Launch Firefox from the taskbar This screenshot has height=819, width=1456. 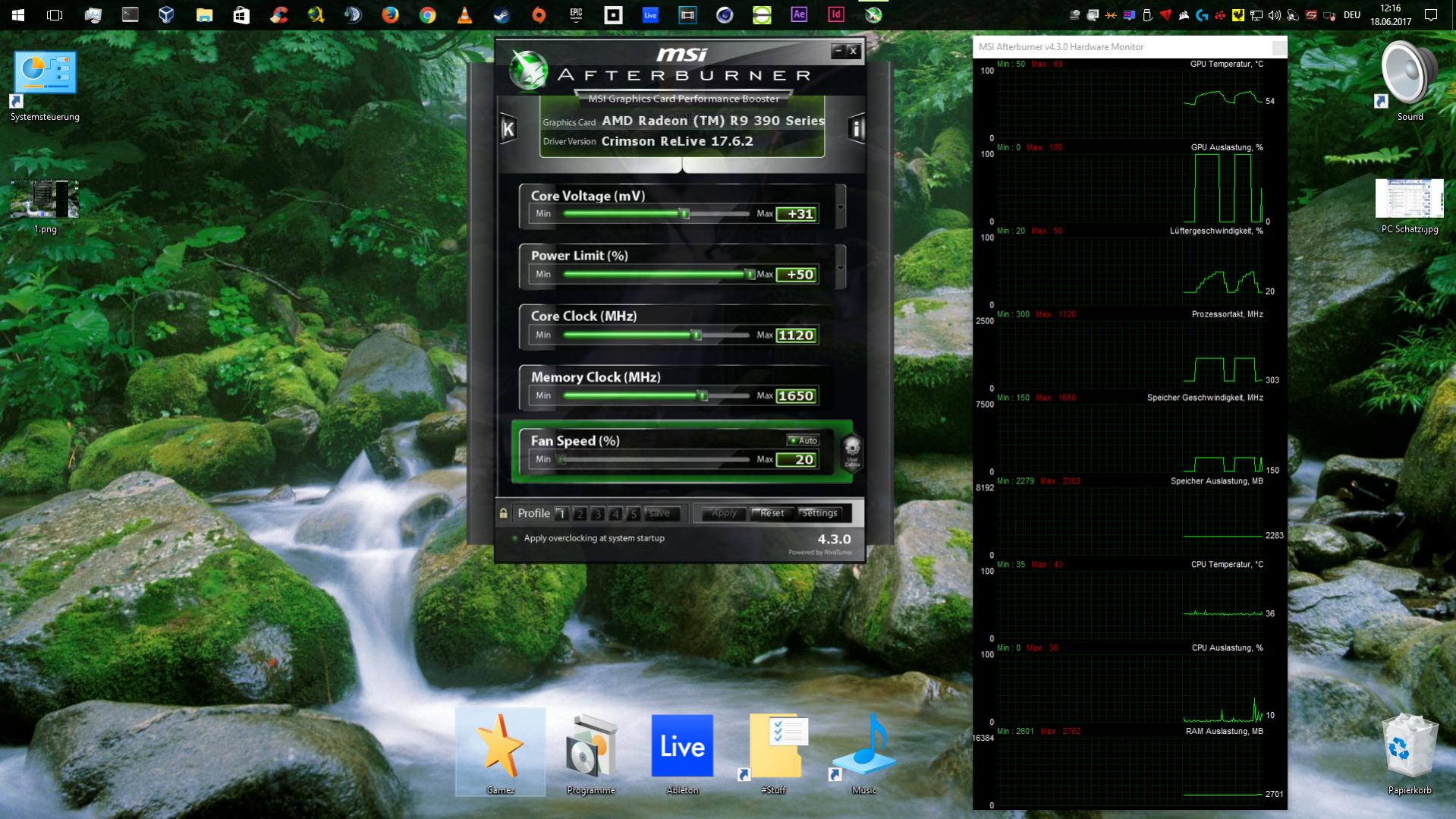click(x=390, y=15)
